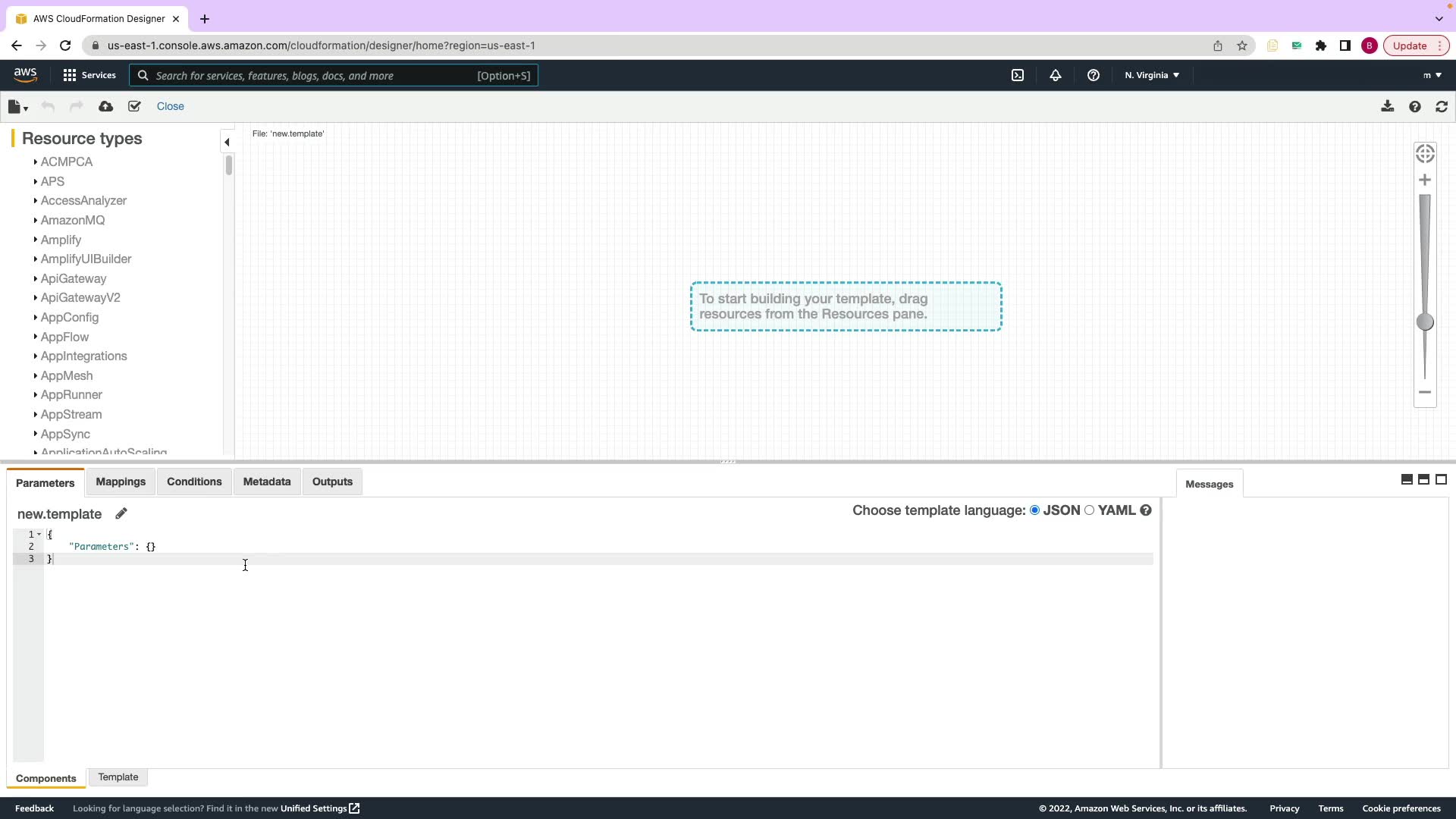
Task: Collapse the Resource types pane
Action: (x=227, y=142)
